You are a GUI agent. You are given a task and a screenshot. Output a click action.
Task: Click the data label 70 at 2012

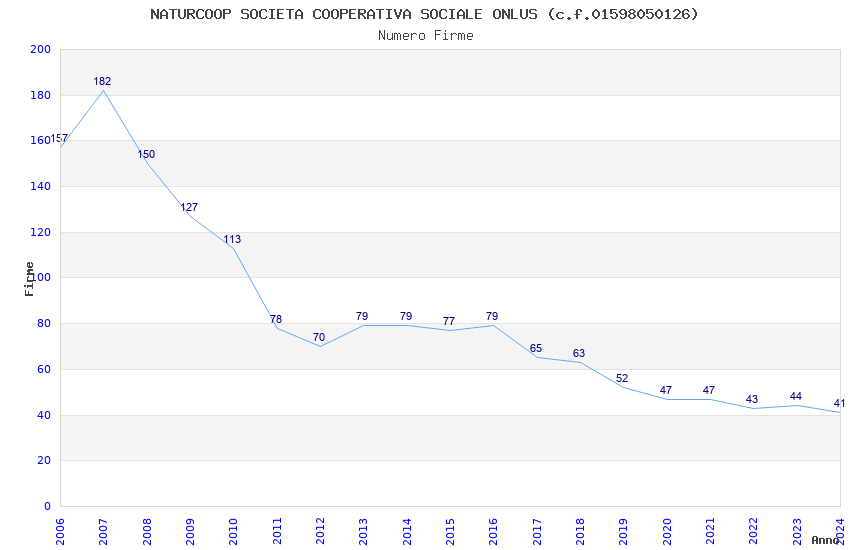pyautogui.click(x=319, y=338)
